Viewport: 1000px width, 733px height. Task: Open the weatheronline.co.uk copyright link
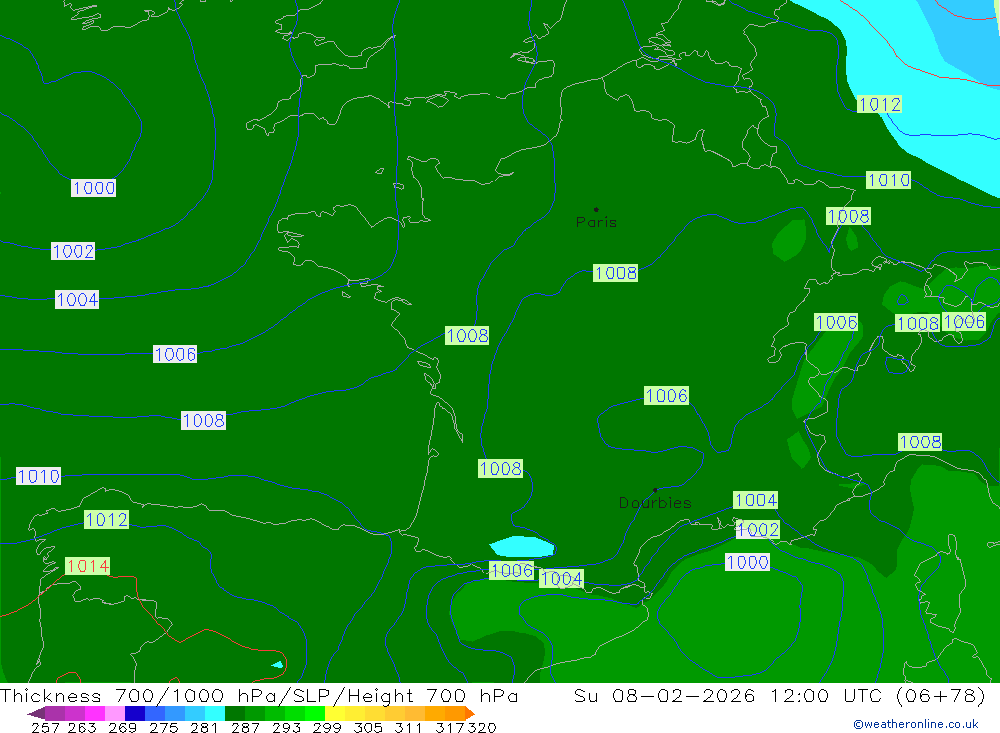[x=916, y=724]
